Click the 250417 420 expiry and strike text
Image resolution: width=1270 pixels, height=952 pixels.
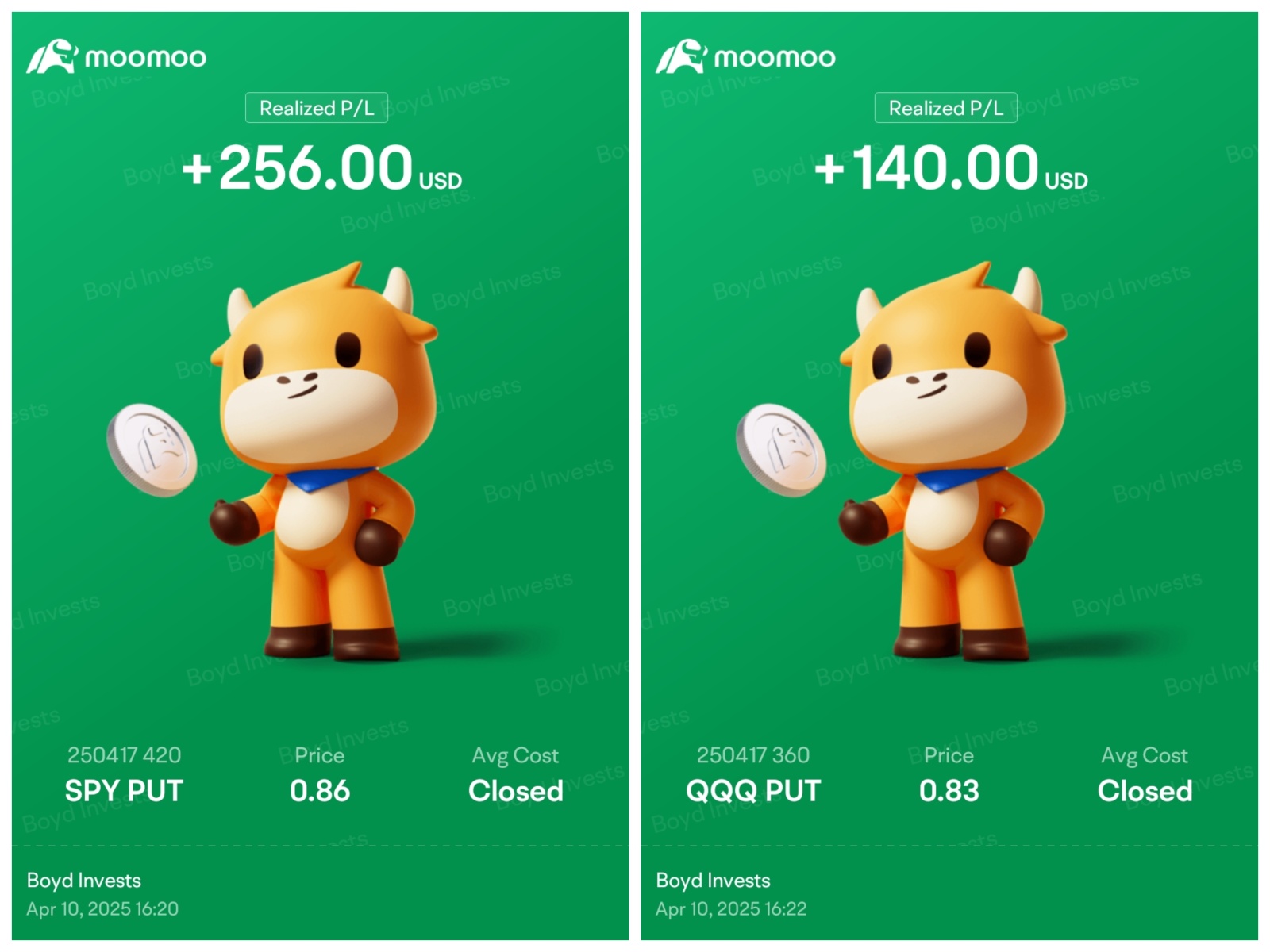[124, 754]
